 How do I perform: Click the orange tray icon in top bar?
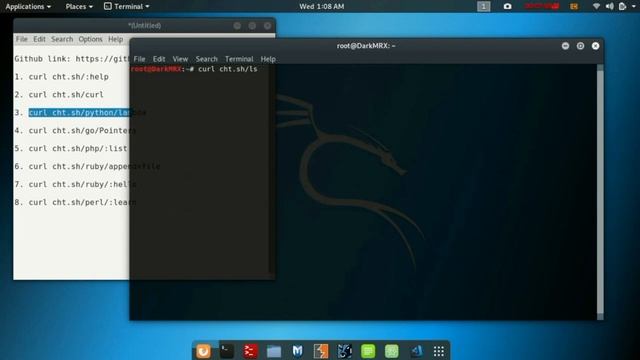coord(574,6)
